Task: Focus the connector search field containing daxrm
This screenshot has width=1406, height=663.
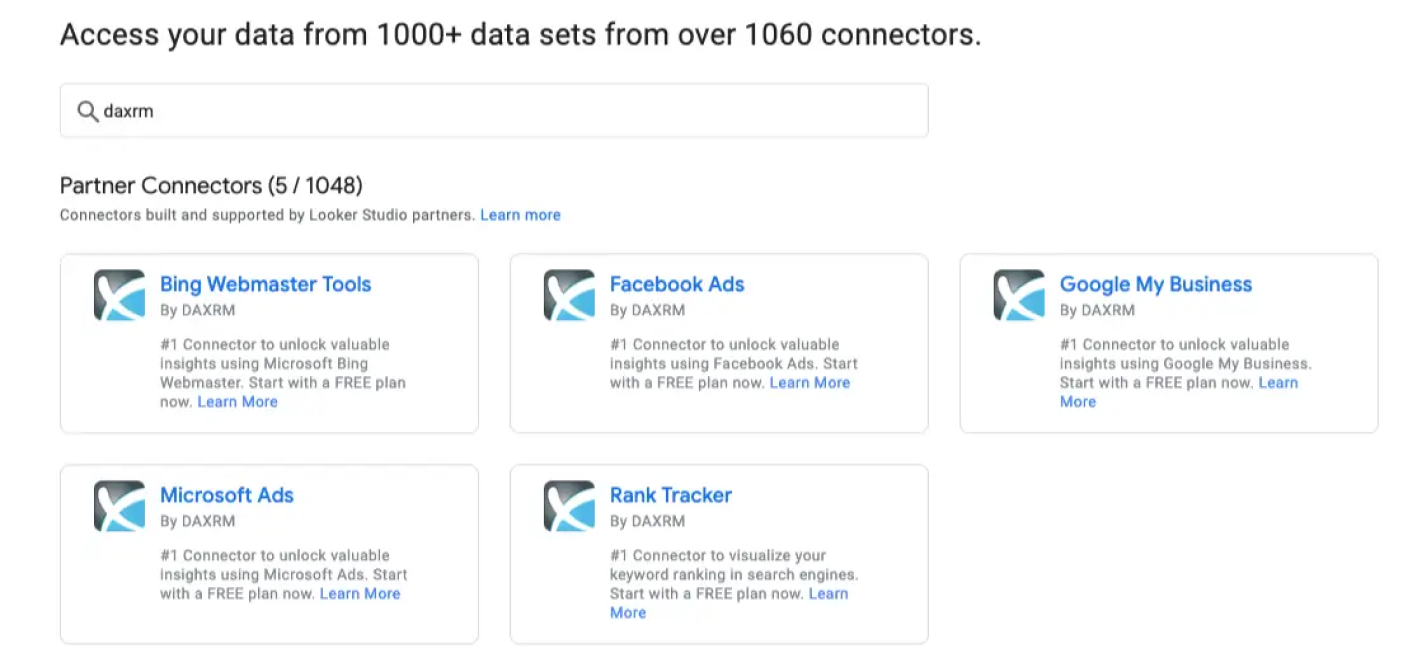Action: (494, 110)
